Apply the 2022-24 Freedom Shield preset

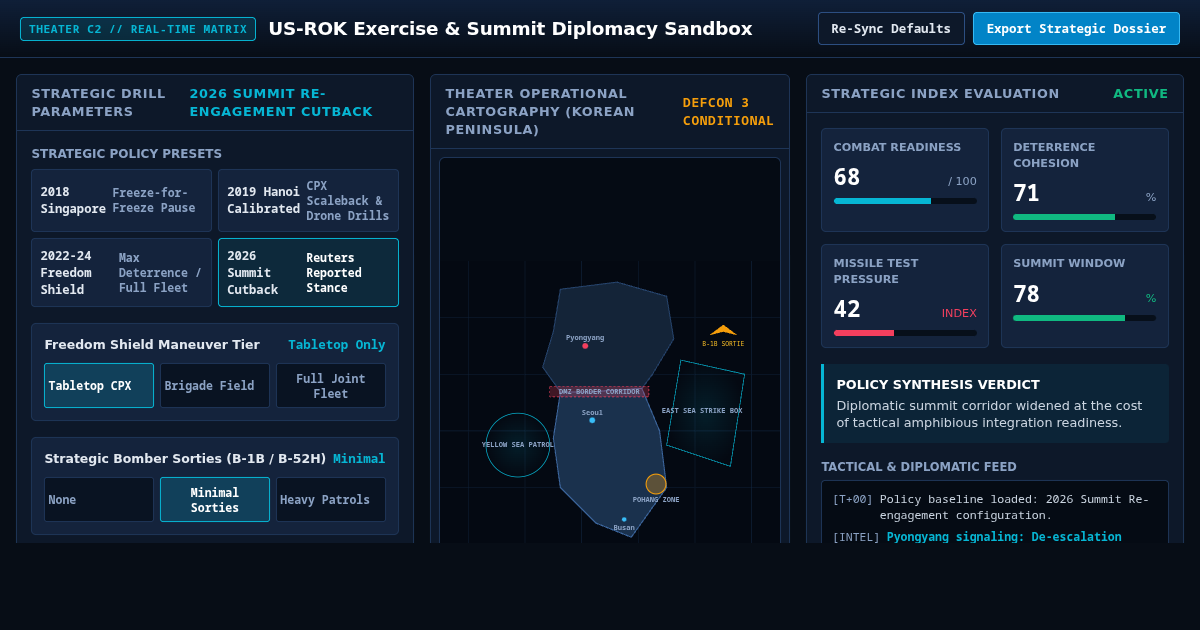click(121, 273)
